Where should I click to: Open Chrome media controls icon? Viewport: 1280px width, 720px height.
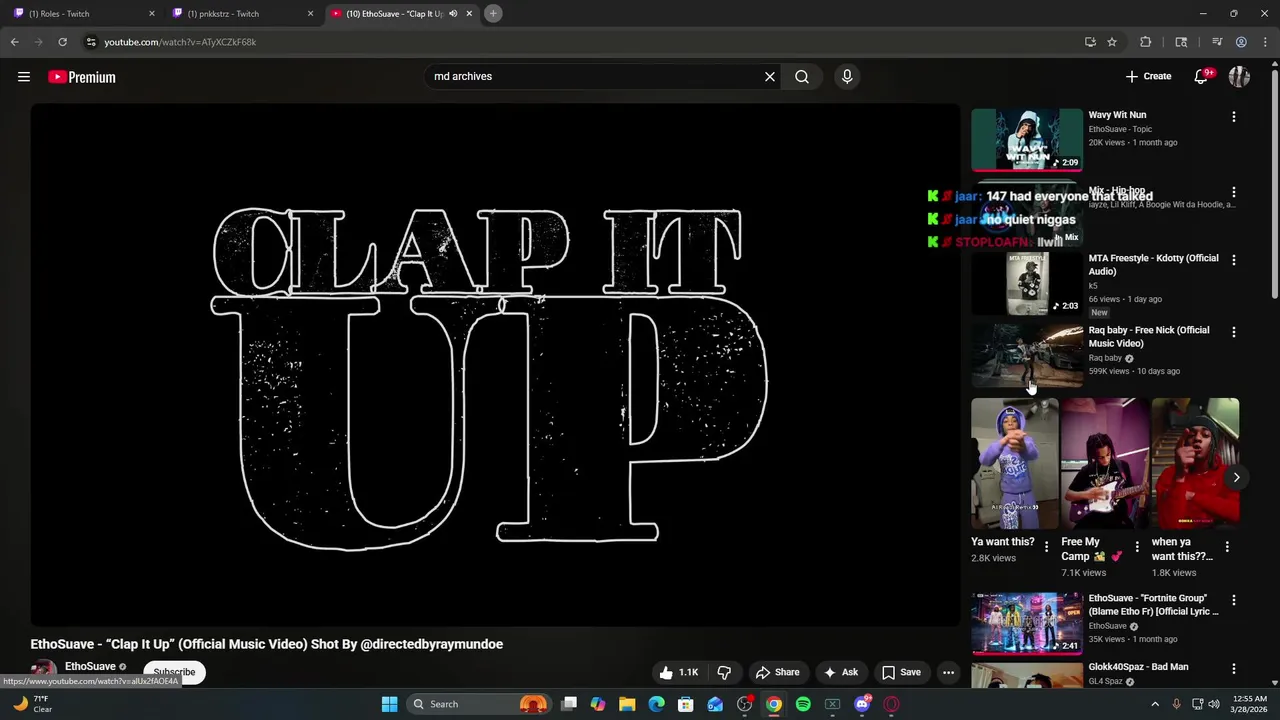coord(1217,42)
